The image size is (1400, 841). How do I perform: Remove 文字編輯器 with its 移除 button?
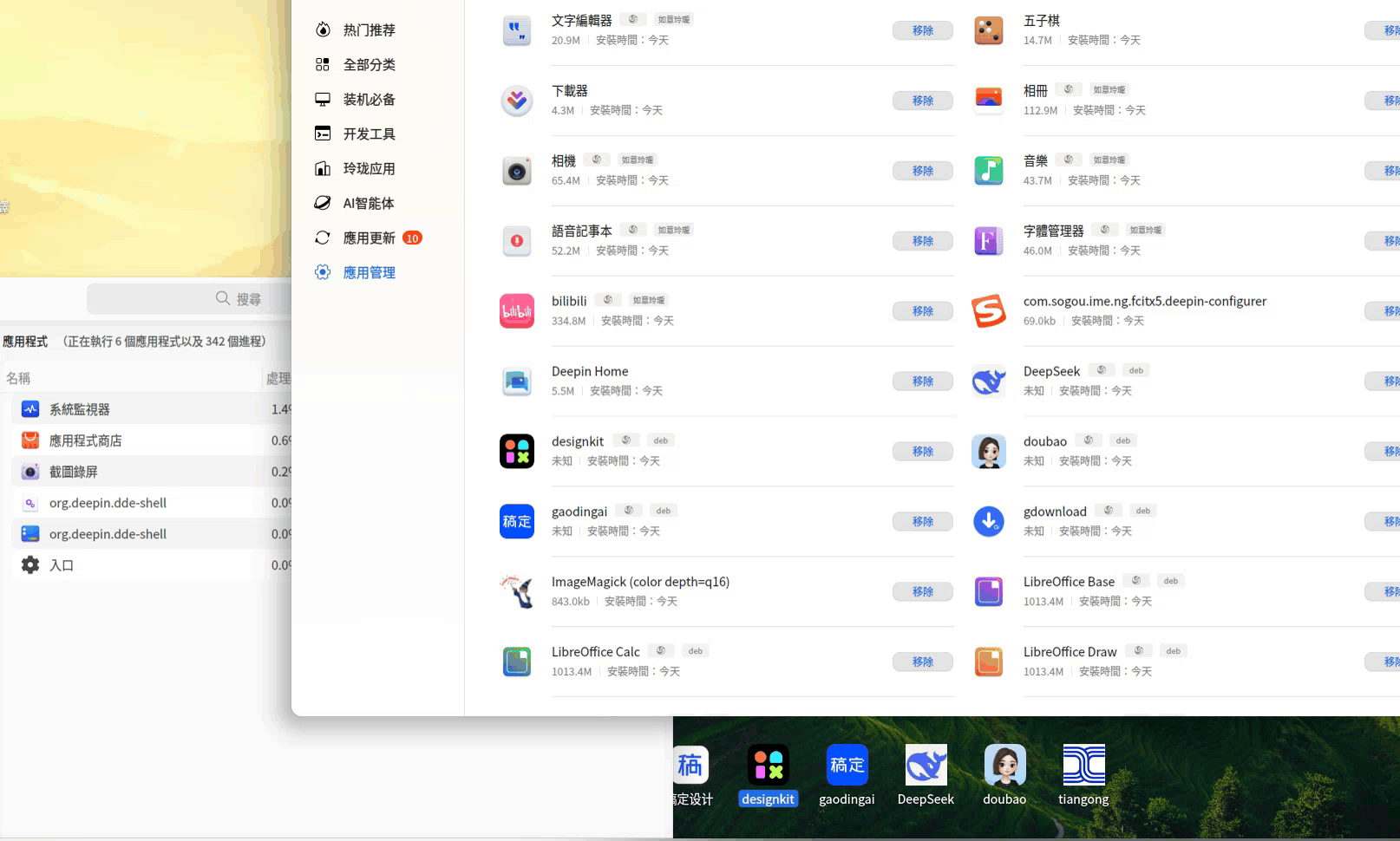923,30
